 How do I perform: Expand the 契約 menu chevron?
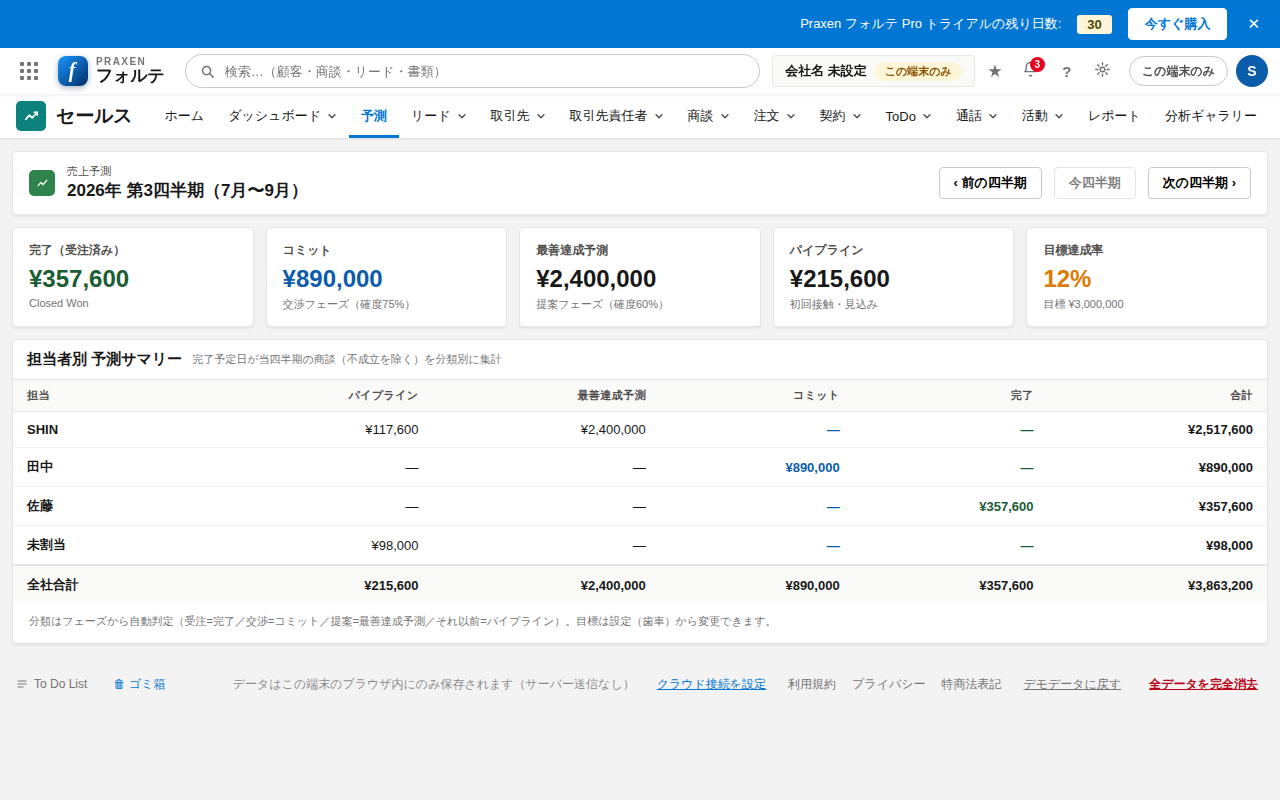(857, 116)
